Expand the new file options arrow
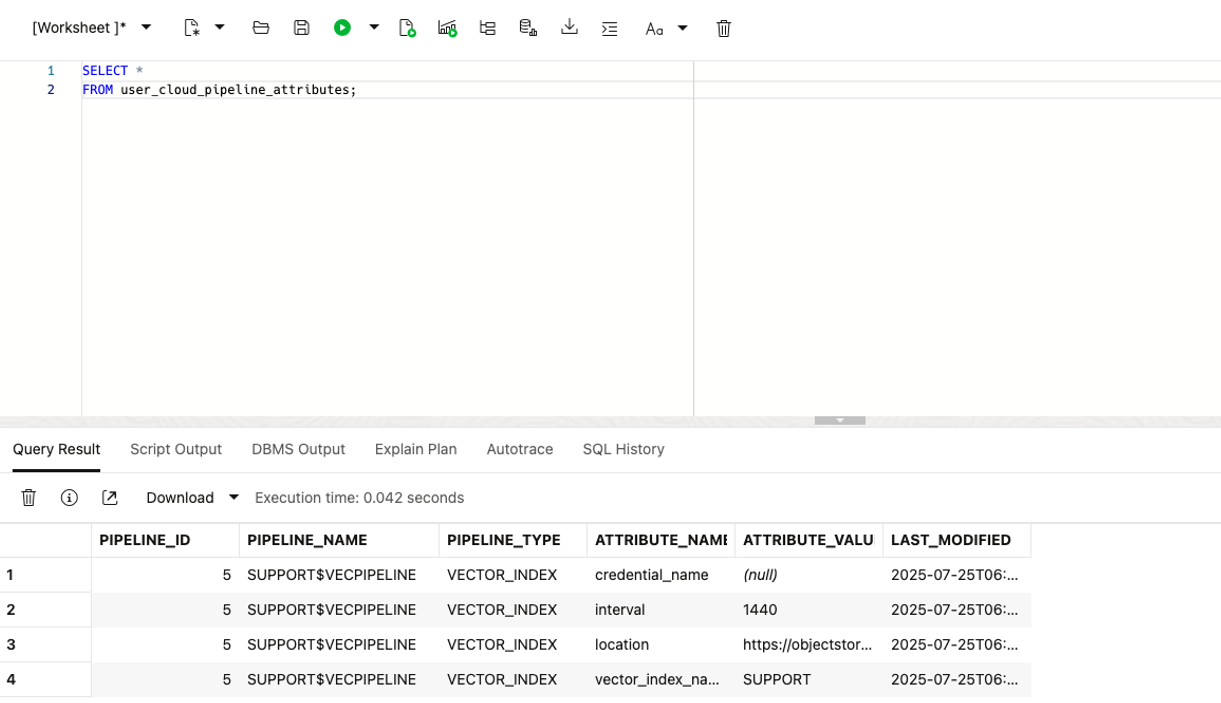The height and width of the screenshot is (703, 1221). (220, 27)
